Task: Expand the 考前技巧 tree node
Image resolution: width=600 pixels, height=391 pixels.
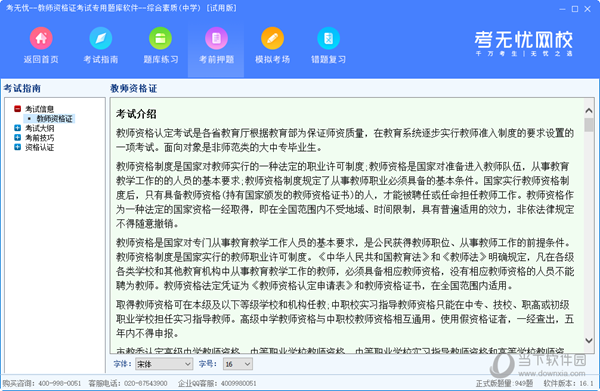Action: (x=17, y=137)
